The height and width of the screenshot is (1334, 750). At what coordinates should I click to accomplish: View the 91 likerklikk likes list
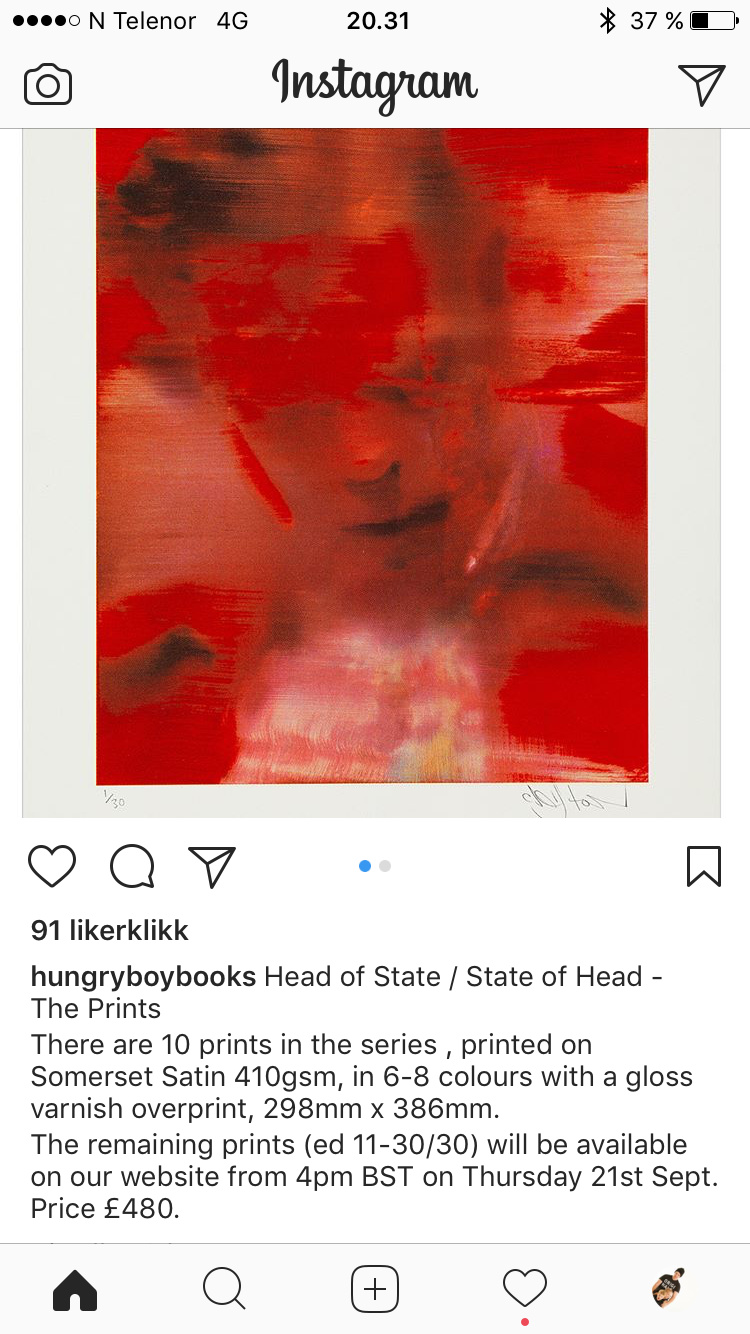(110, 930)
